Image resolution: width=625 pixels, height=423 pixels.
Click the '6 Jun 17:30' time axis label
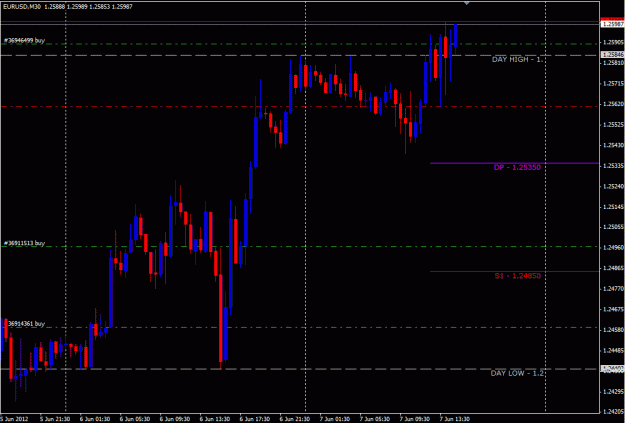(x=254, y=419)
